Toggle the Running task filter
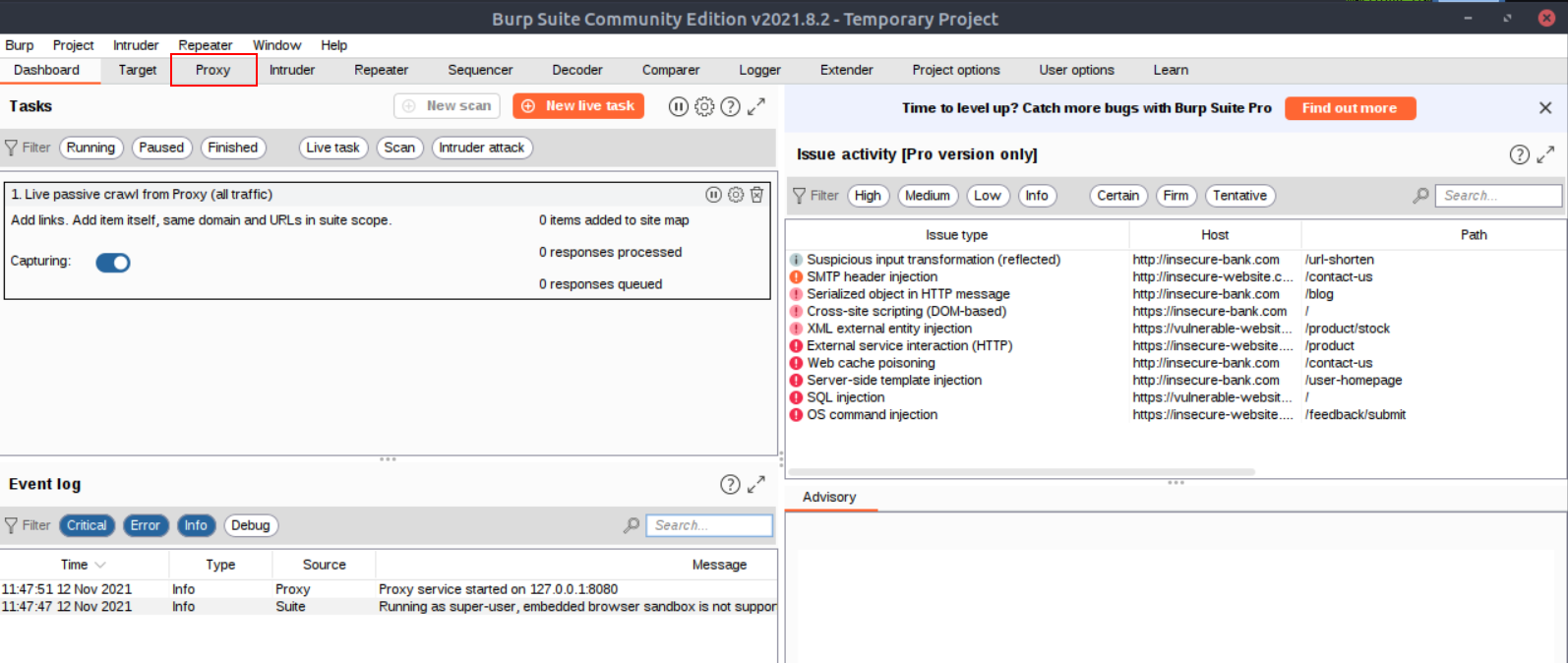 [x=91, y=148]
